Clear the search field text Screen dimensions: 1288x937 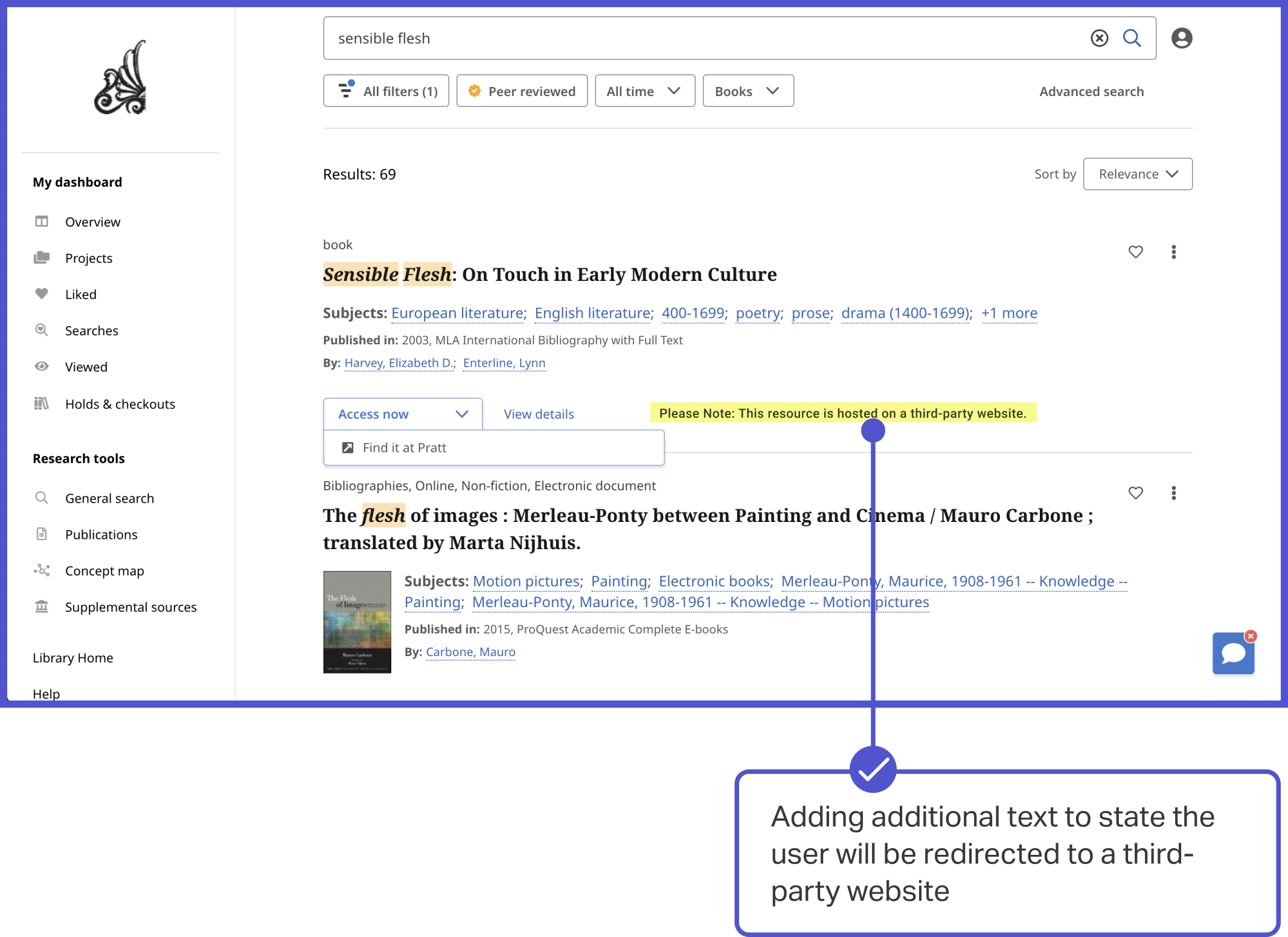pyautogui.click(x=1099, y=38)
